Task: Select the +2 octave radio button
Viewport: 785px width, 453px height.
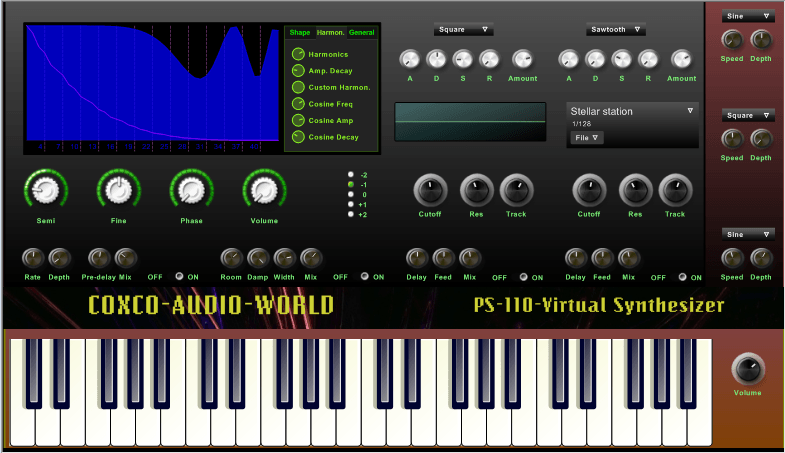Action: click(x=351, y=214)
